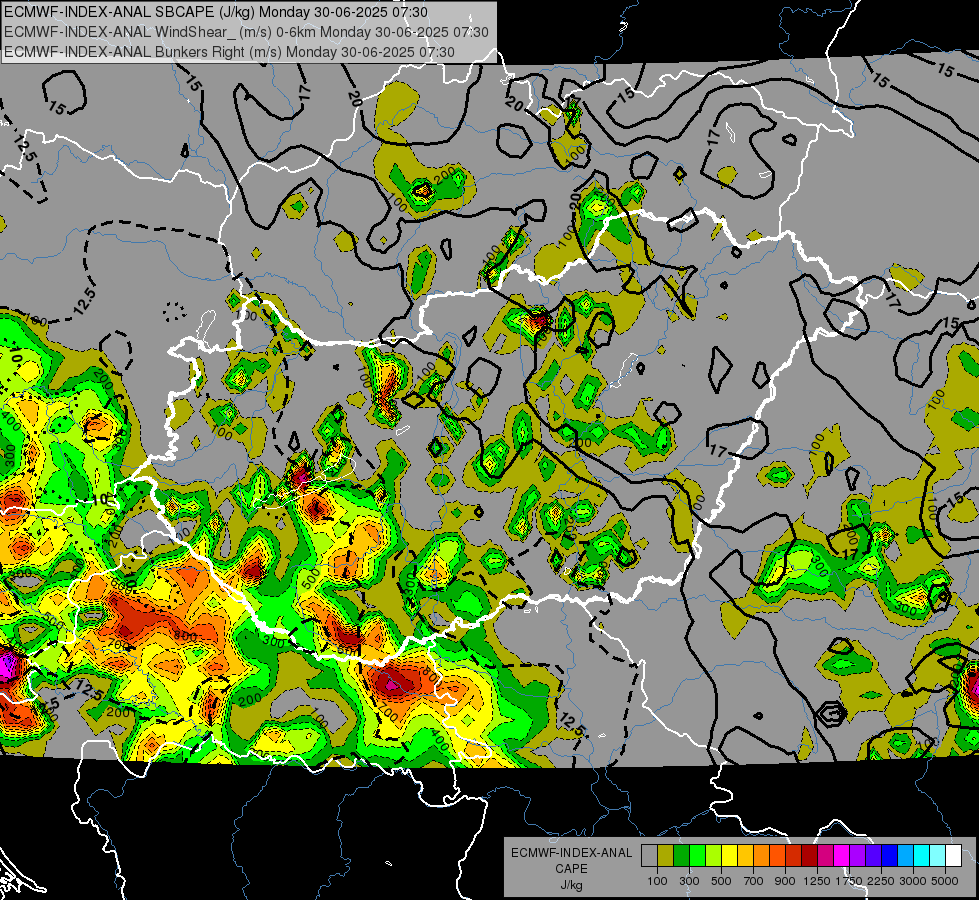The image size is (979, 900).
Task: Click the legend label 2250
Action: [x=881, y=881]
